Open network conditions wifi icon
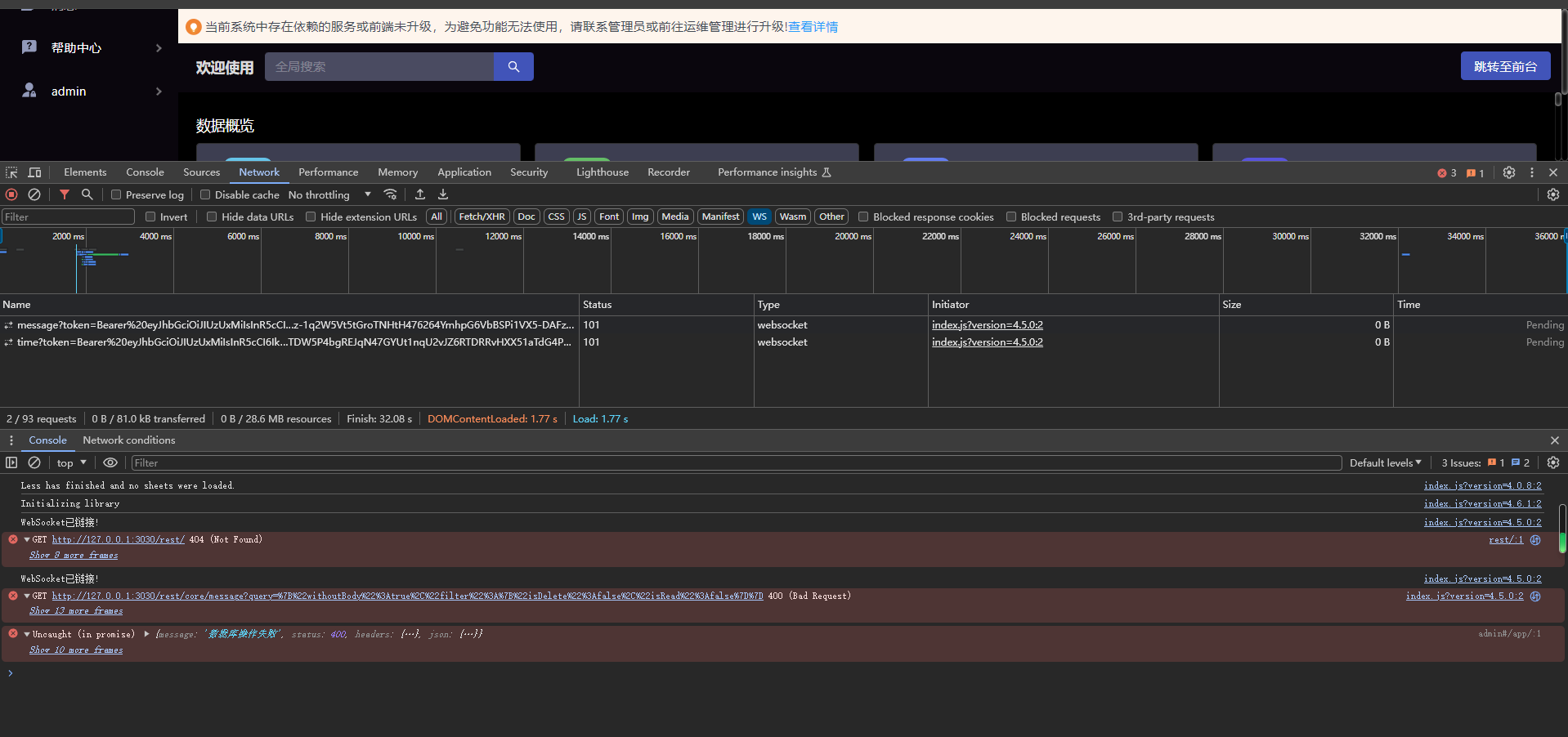The image size is (1568, 737). [391, 194]
